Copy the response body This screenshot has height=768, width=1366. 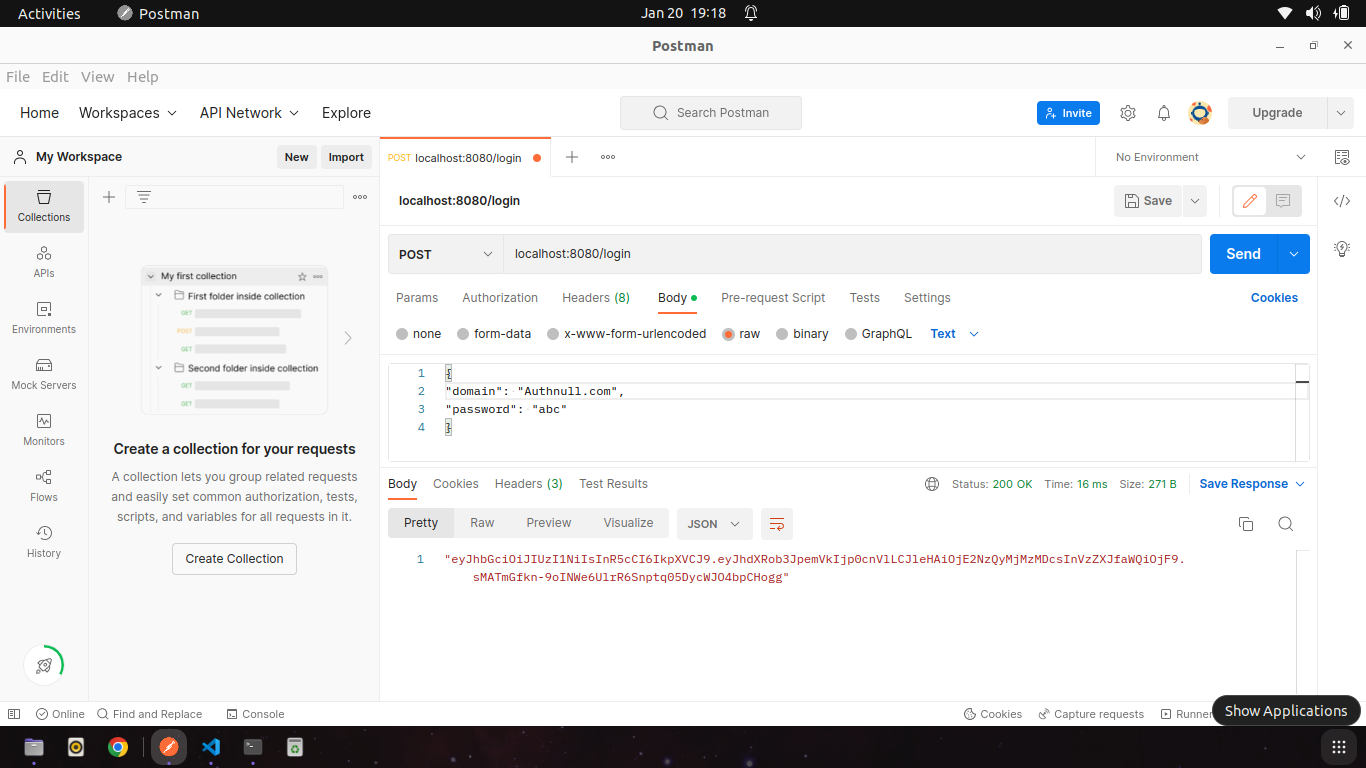tap(1245, 523)
